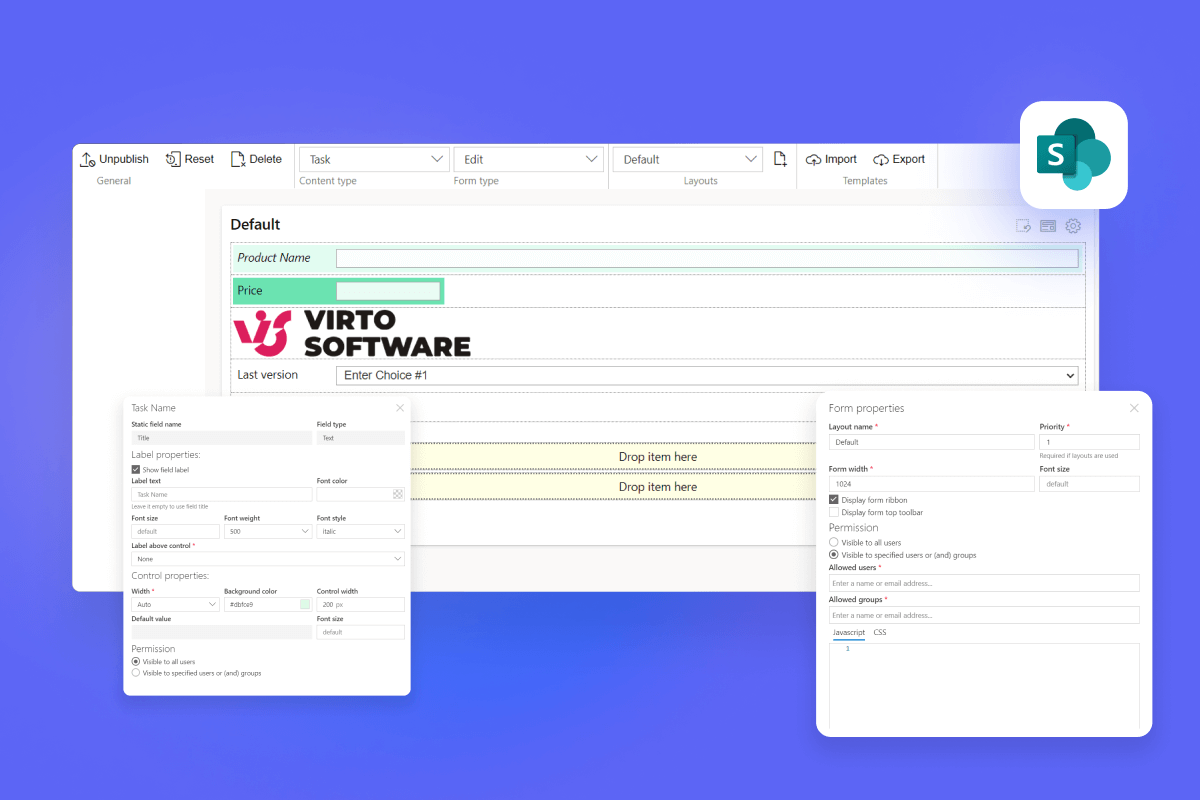
Task: Click the Reset icon next to Unpublish
Action: pos(170,158)
